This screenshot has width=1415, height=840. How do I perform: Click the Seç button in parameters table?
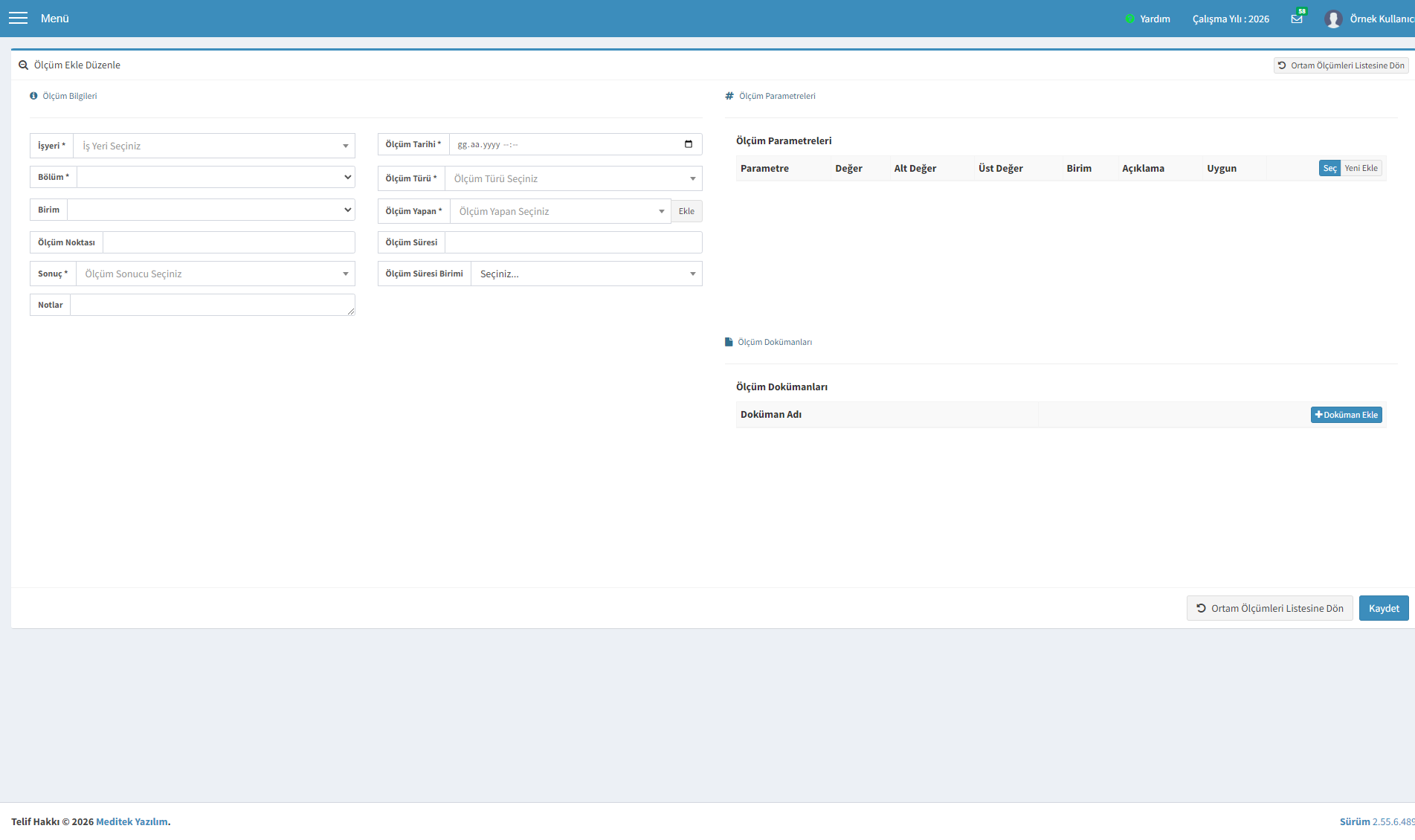point(1329,168)
